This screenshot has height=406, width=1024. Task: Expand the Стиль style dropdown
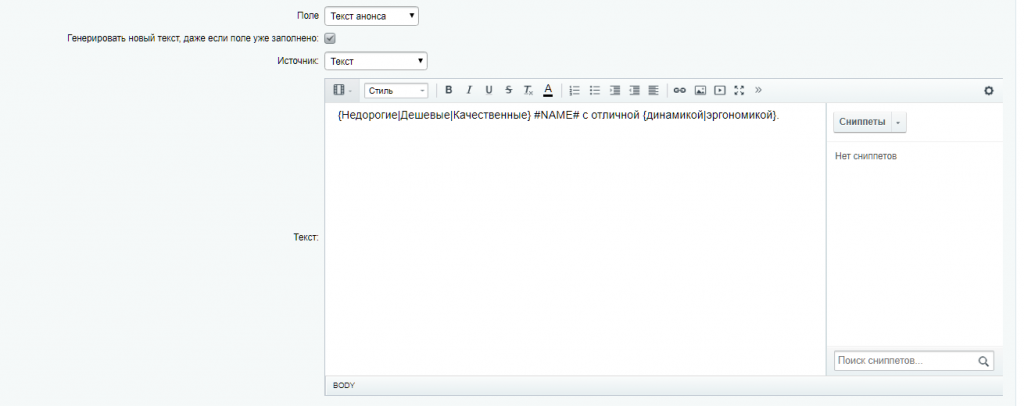coord(396,90)
